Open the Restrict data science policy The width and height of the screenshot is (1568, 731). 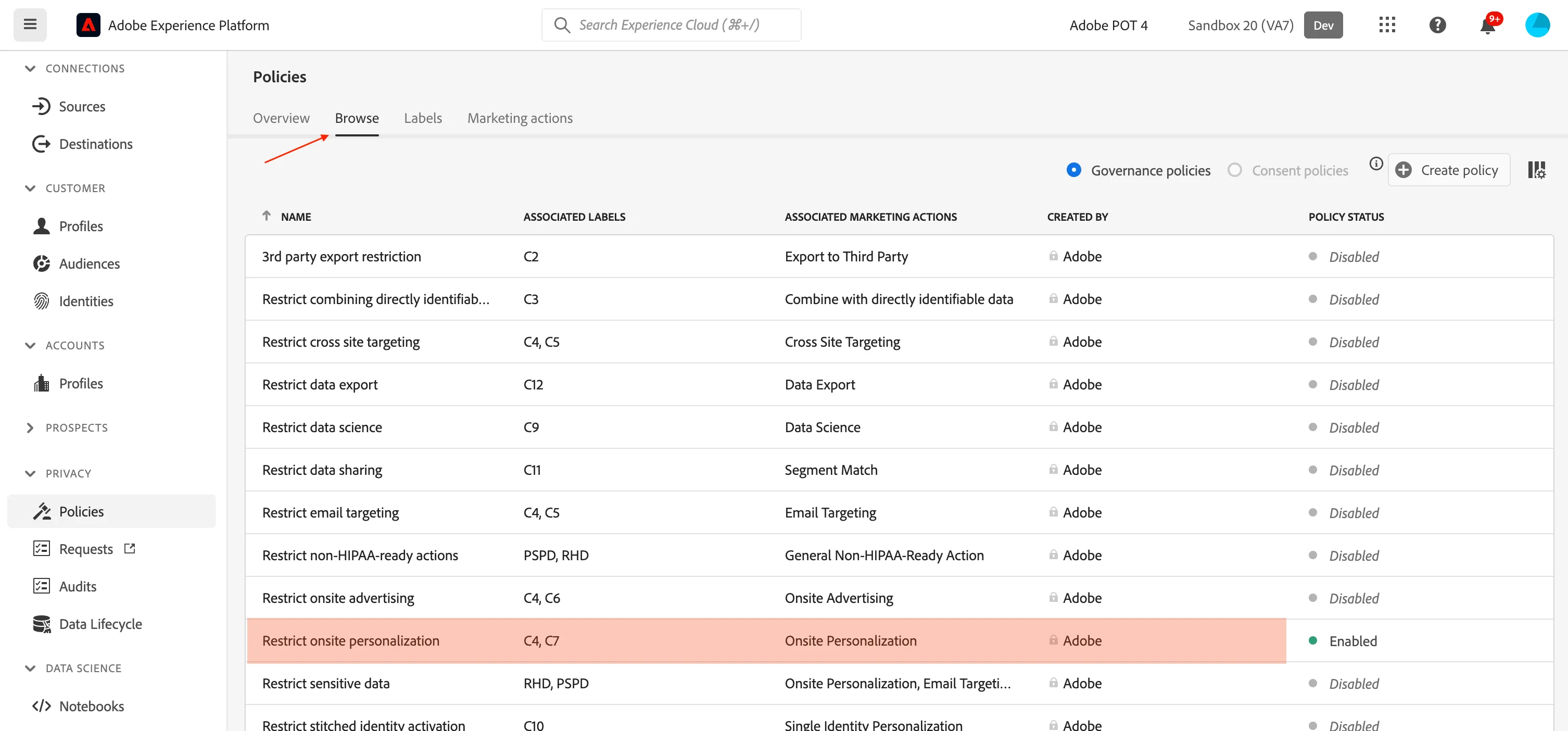tap(322, 427)
